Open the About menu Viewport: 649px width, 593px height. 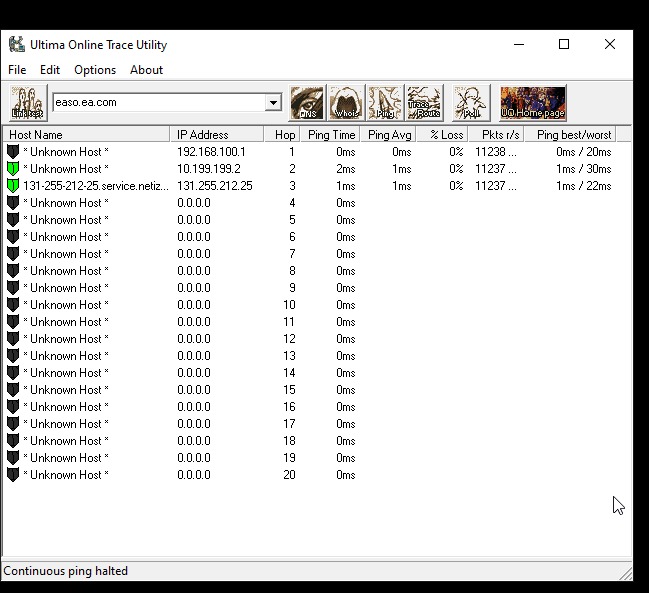pos(146,70)
